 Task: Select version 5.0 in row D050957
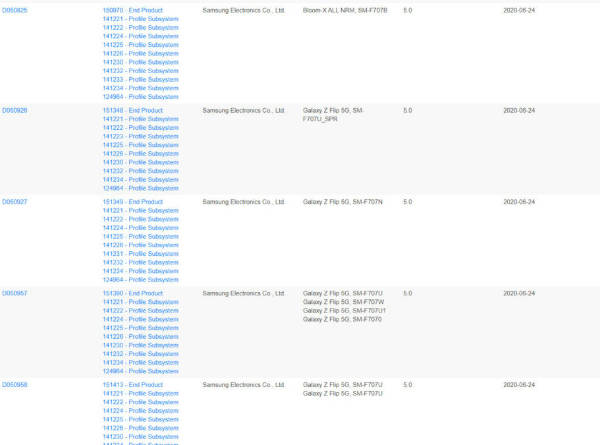408,293
